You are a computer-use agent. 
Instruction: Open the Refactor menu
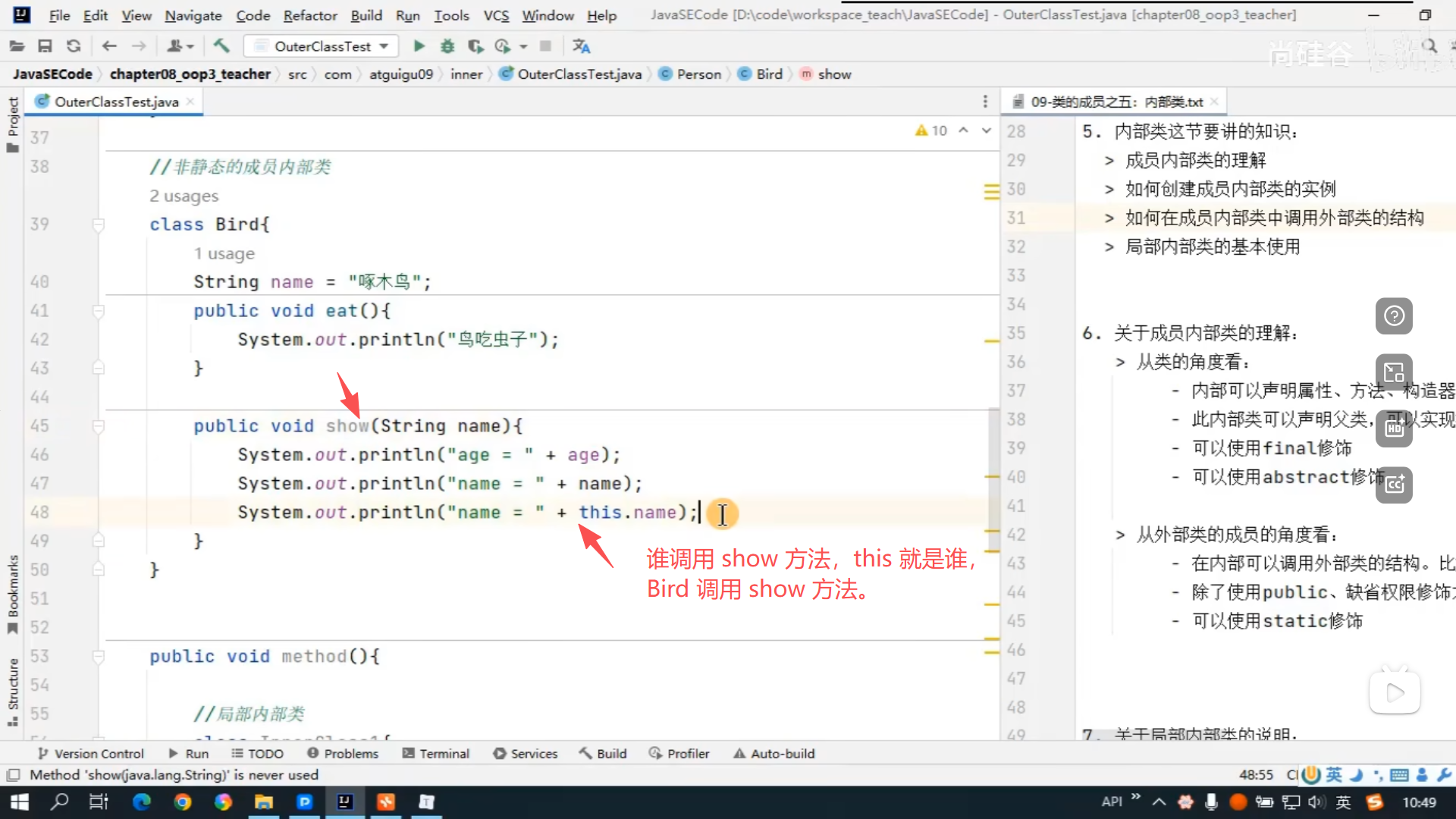point(309,15)
